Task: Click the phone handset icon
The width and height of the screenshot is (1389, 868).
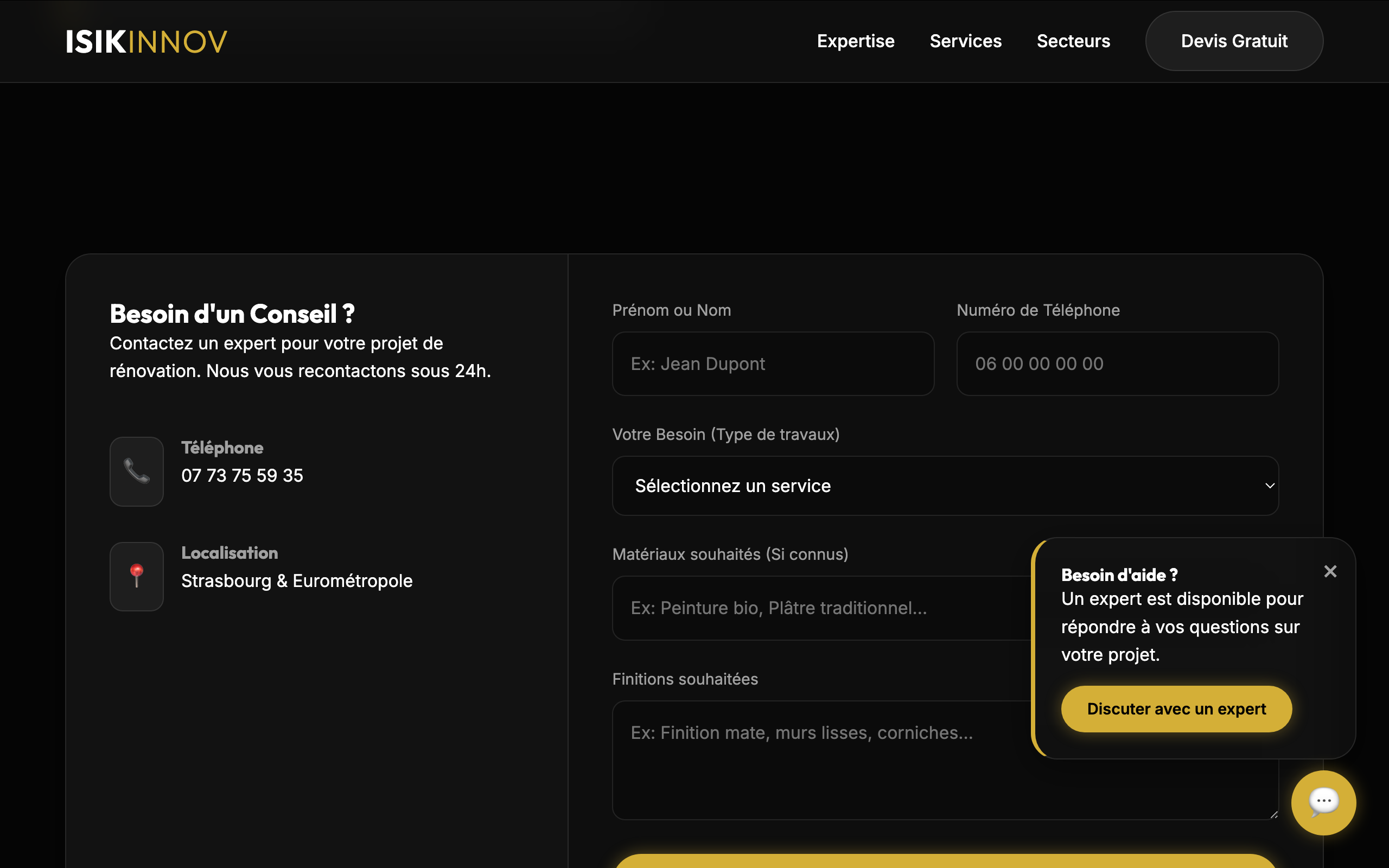Action: (x=137, y=471)
